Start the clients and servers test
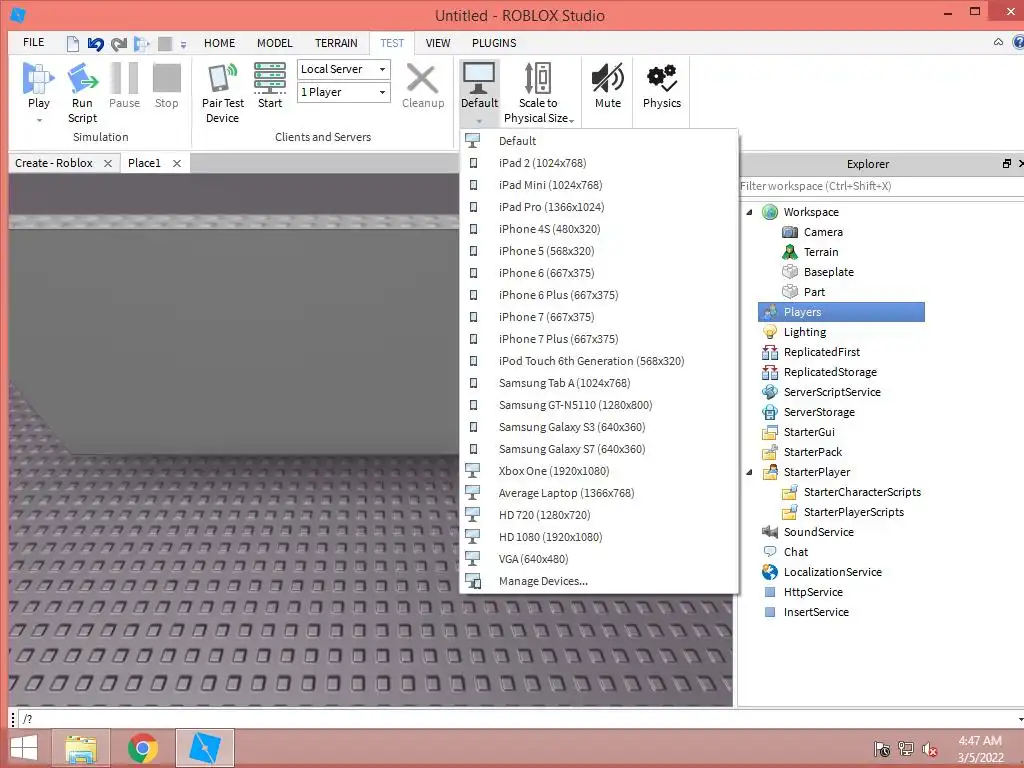The width and height of the screenshot is (1024, 768). 270,86
